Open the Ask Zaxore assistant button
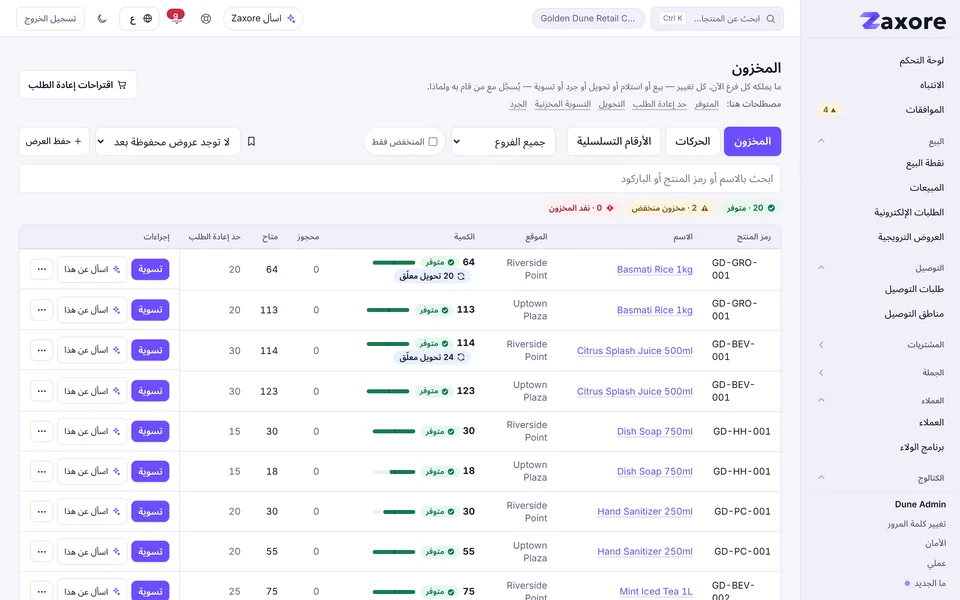 (263, 18)
